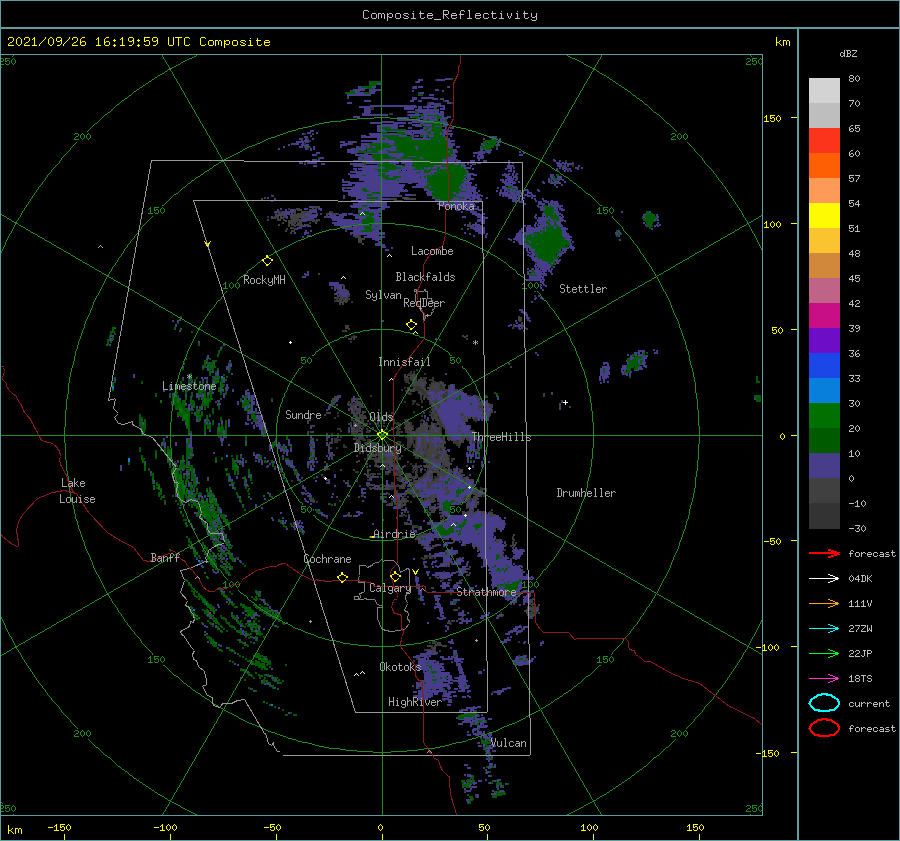Screen dimensions: 900x841
Task: Click the Vulcan label
Action: tap(509, 743)
